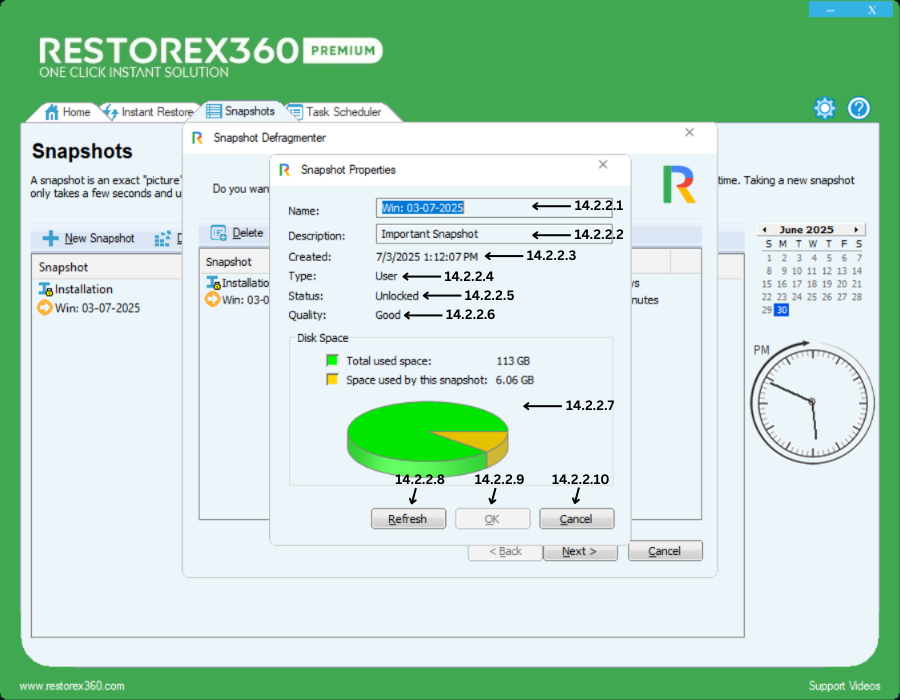
Task: Cancel the Snapshot Properties dialog
Action: (576, 519)
